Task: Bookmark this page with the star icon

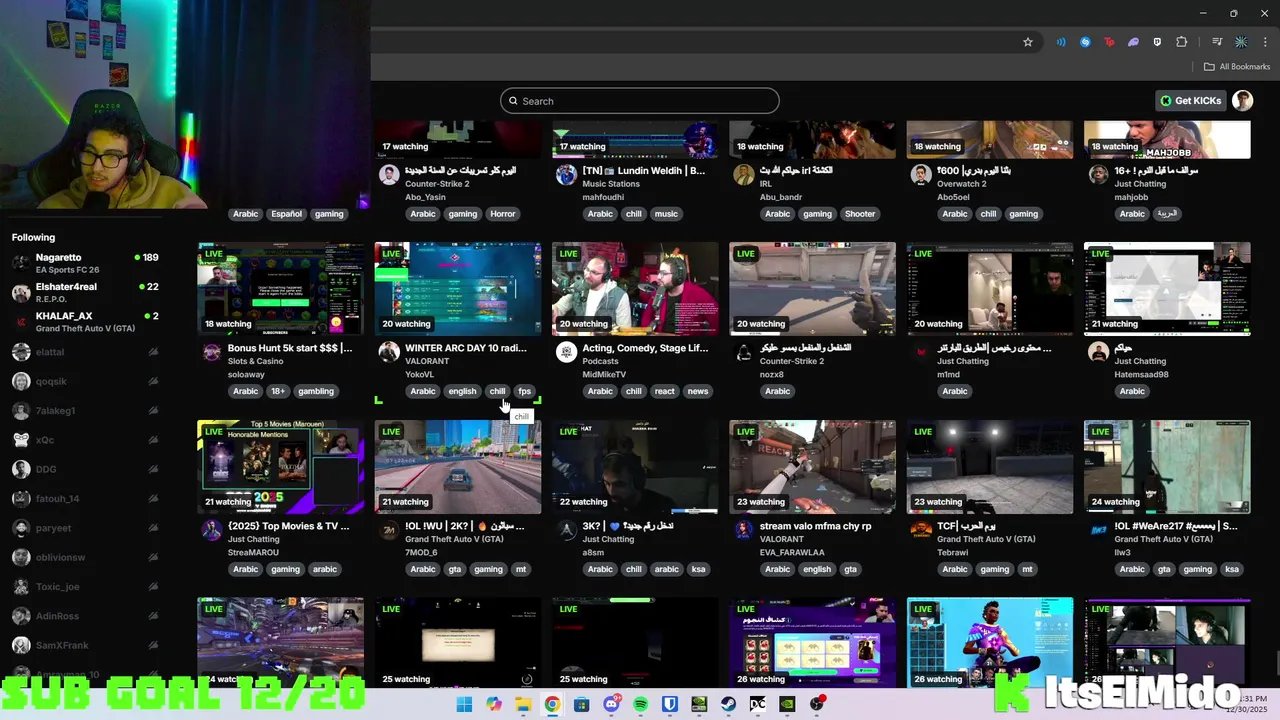Action: coord(1027,42)
